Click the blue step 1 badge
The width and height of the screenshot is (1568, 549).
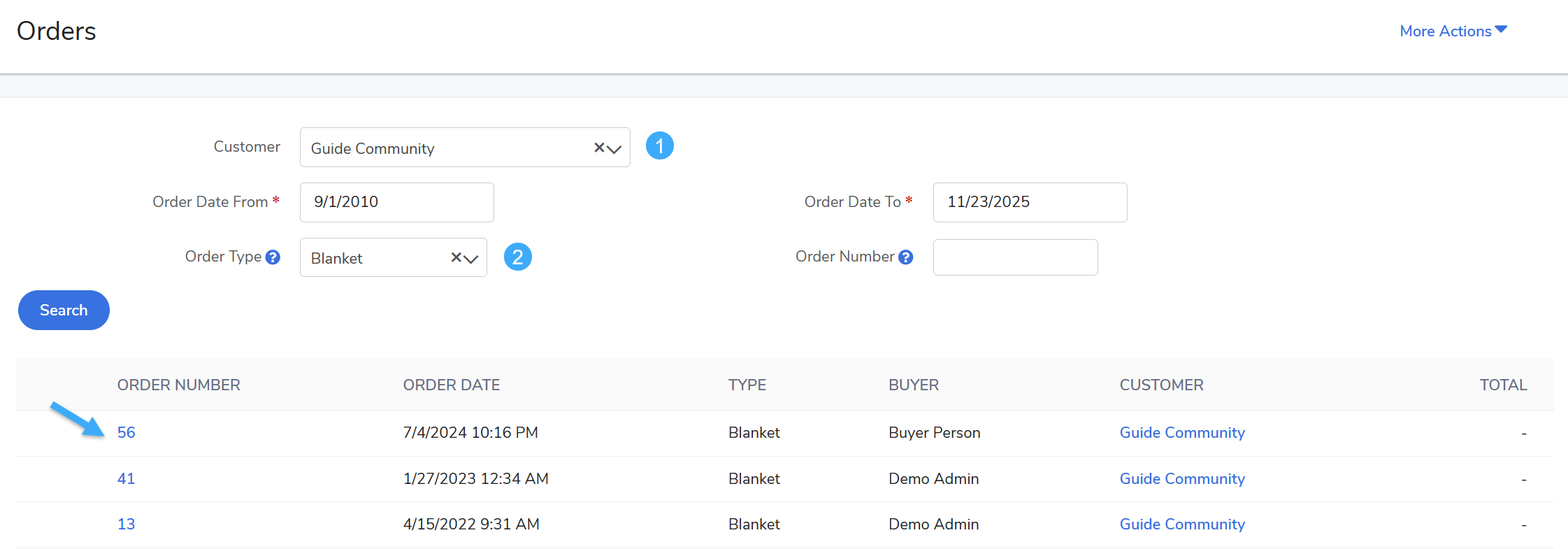[x=659, y=146]
